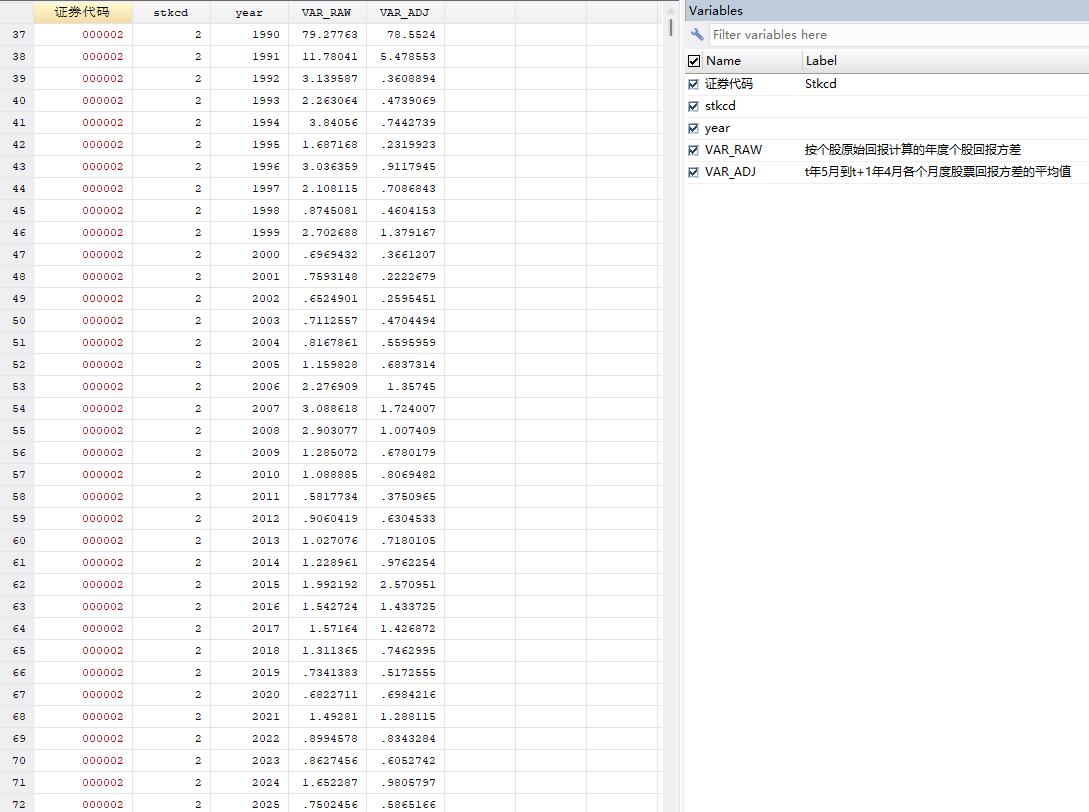Select the VAR_RAW column header in grid
The width and height of the screenshot is (1089, 812).
click(327, 13)
